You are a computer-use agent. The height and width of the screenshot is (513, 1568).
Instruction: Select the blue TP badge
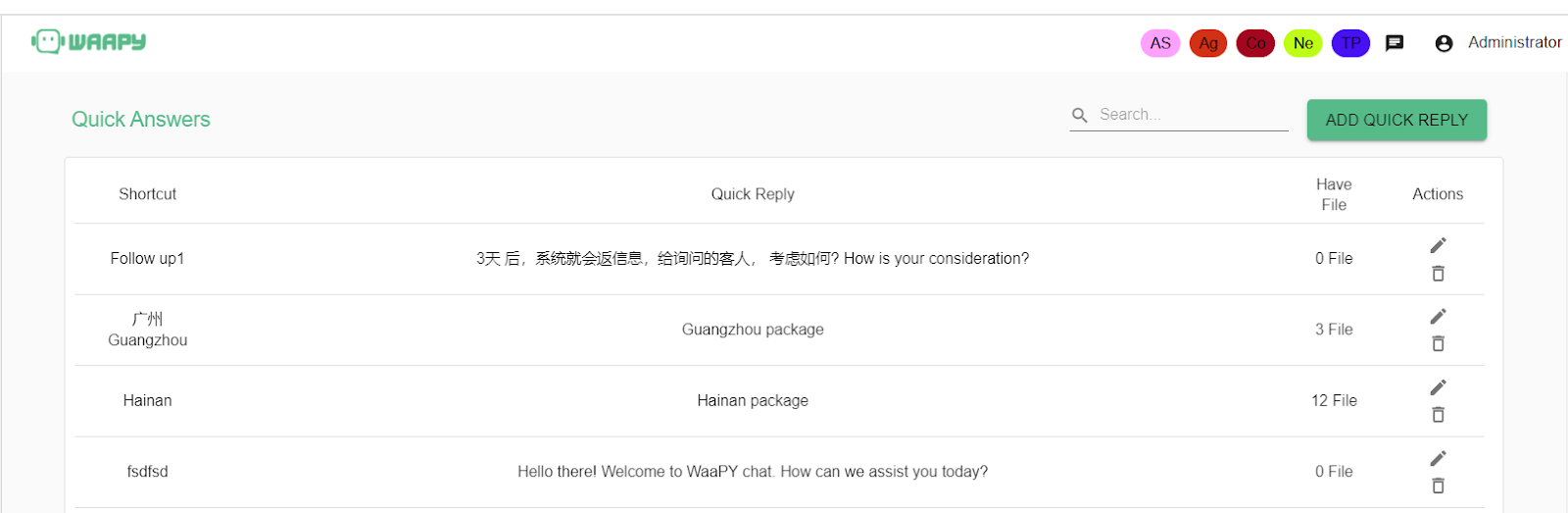click(x=1350, y=43)
